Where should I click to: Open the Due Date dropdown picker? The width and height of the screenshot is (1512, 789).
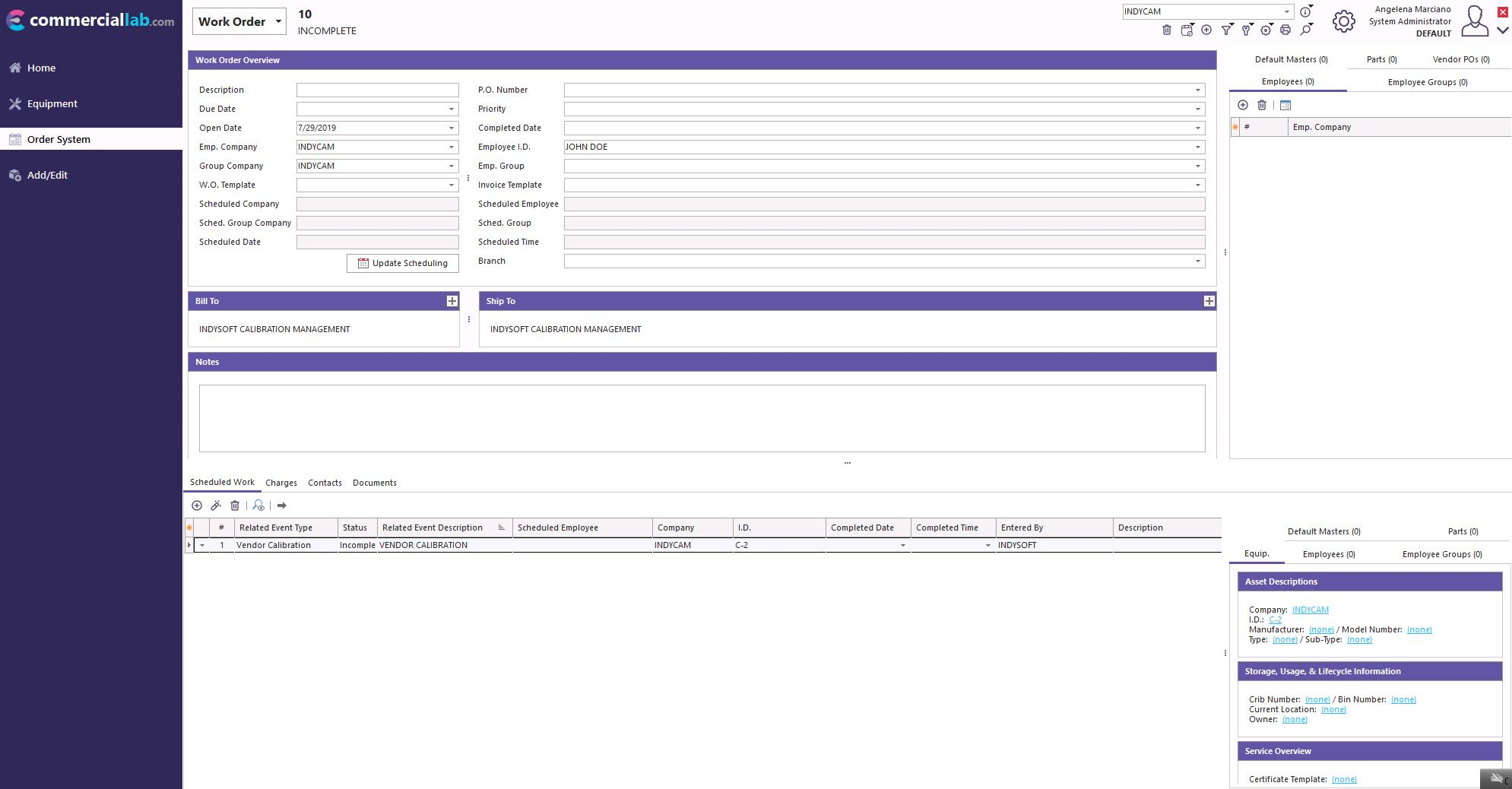pyautogui.click(x=451, y=109)
